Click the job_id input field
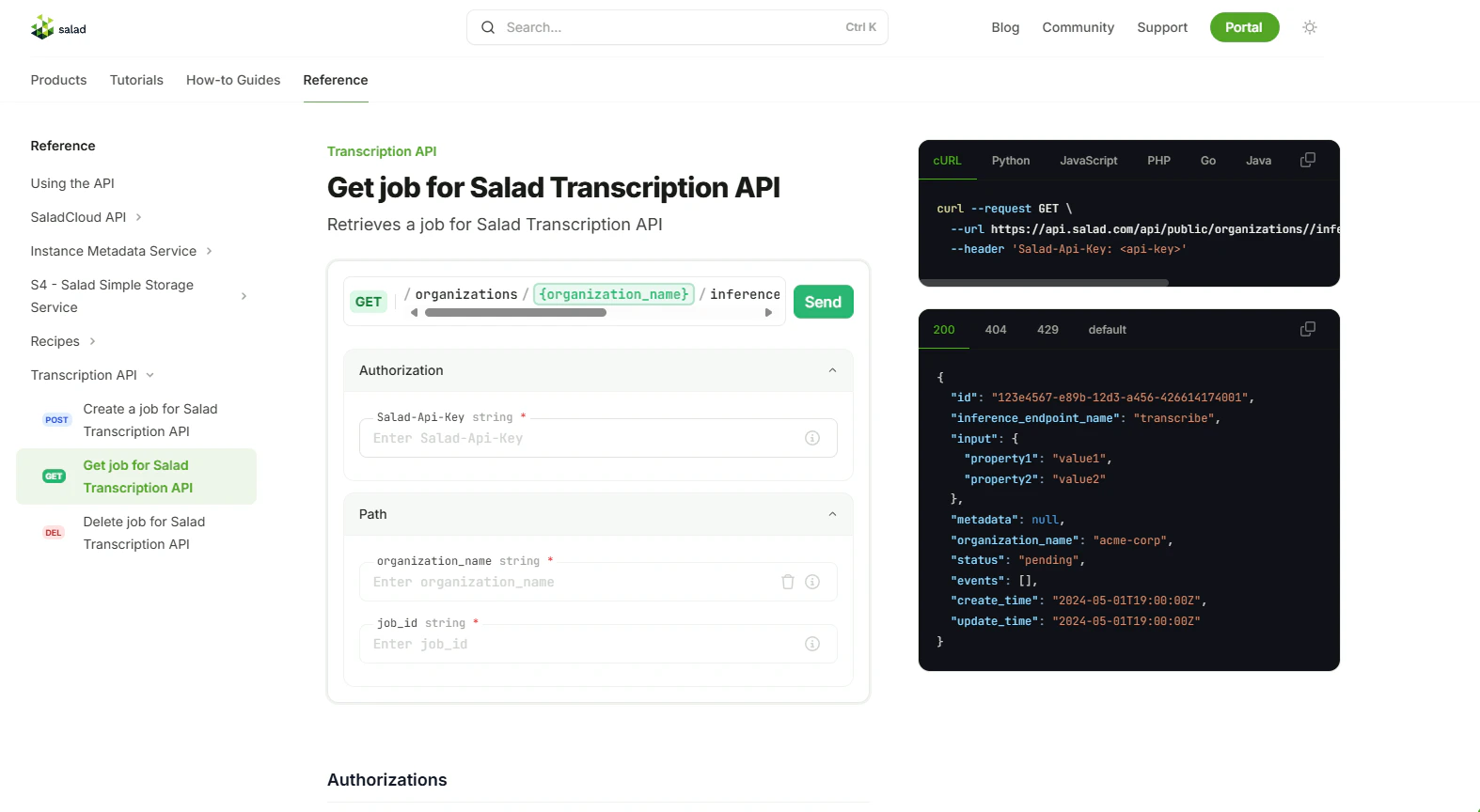Screen dimensions: 1480x812 [598, 644]
